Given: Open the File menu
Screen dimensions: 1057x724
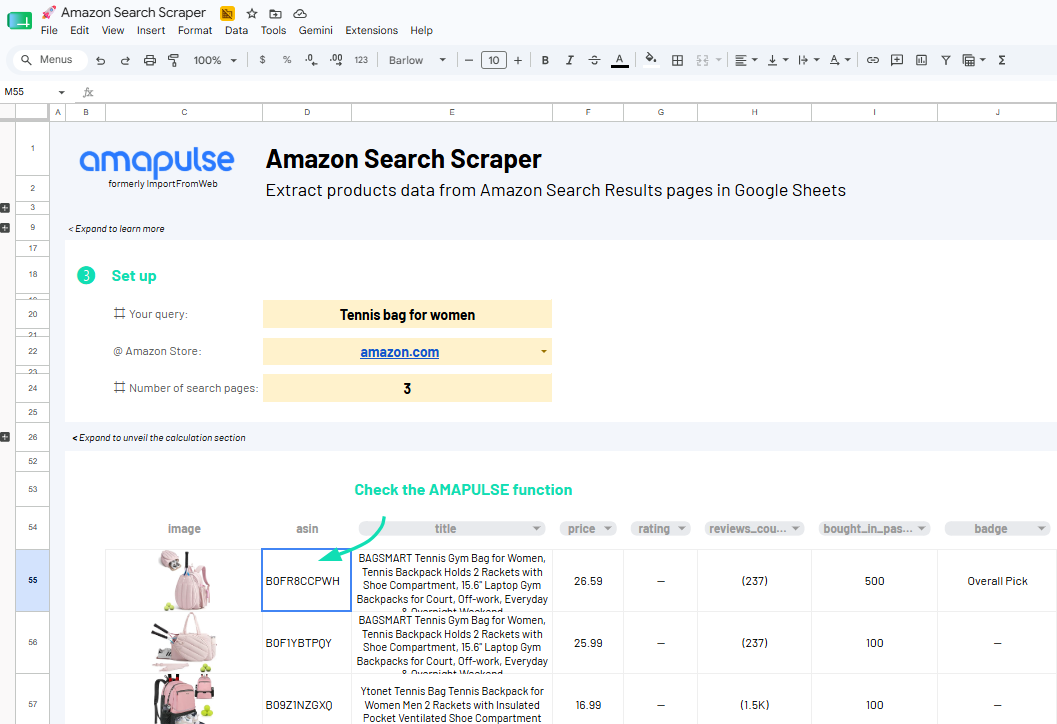Looking at the screenshot, I should click(x=49, y=30).
